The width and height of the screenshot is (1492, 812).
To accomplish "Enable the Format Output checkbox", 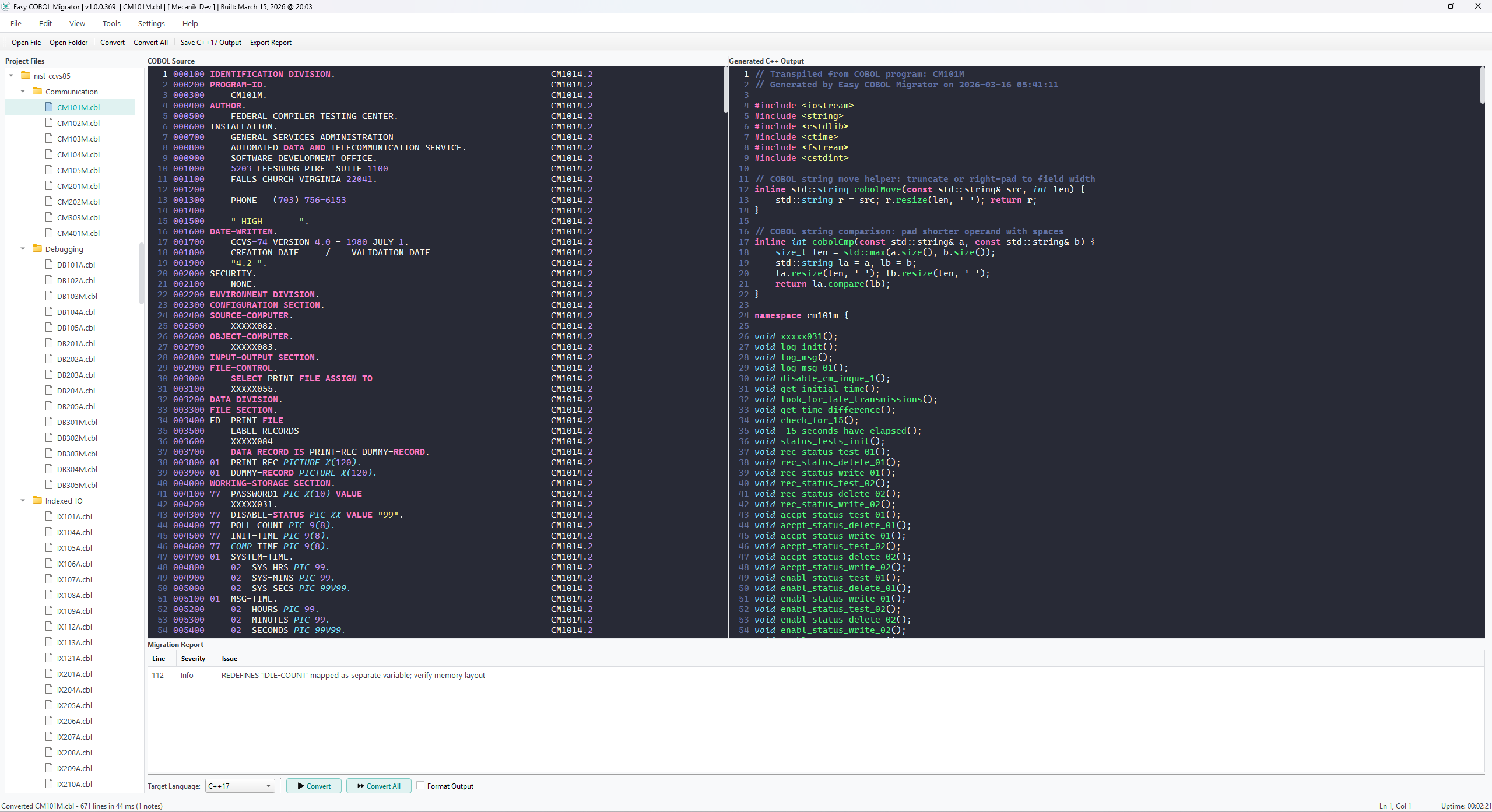I will 421,786.
